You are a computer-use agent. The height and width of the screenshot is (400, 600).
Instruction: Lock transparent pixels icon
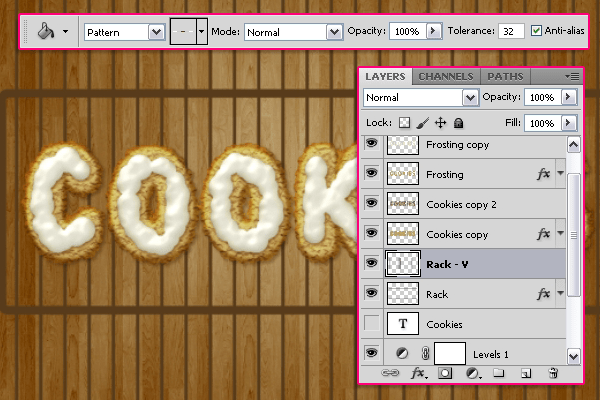[404, 123]
